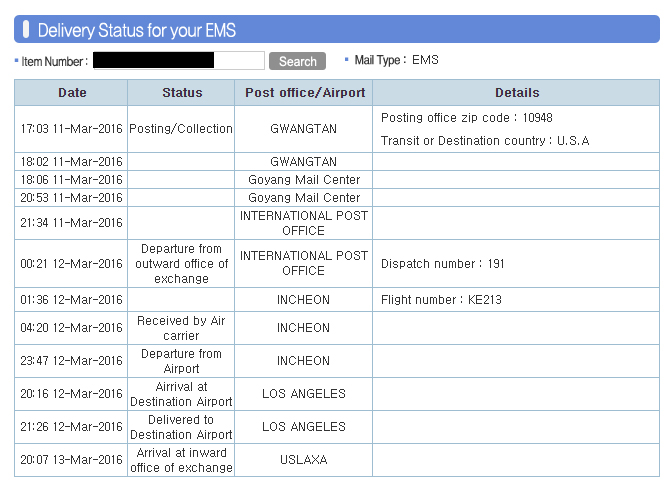672x494 pixels.
Task: Click the Date column header
Action: click(71, 93)
